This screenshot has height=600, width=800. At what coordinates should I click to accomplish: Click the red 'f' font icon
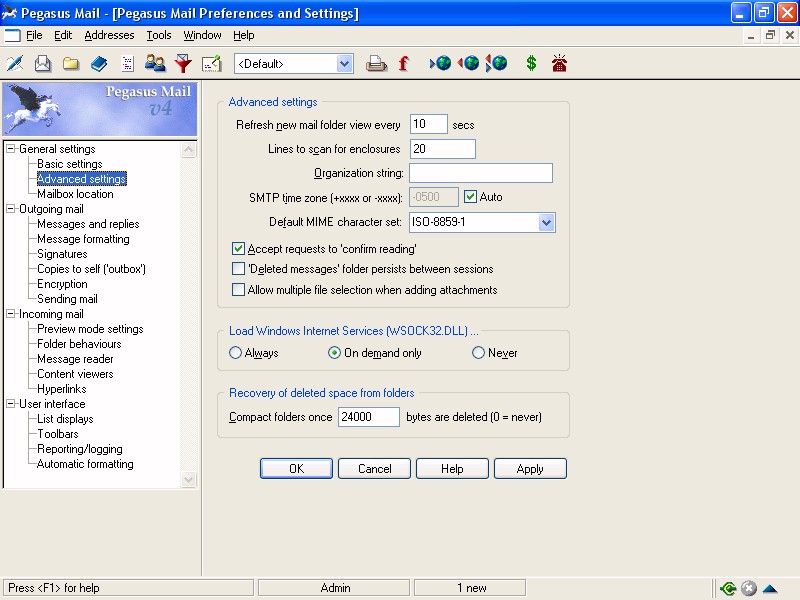404,64
